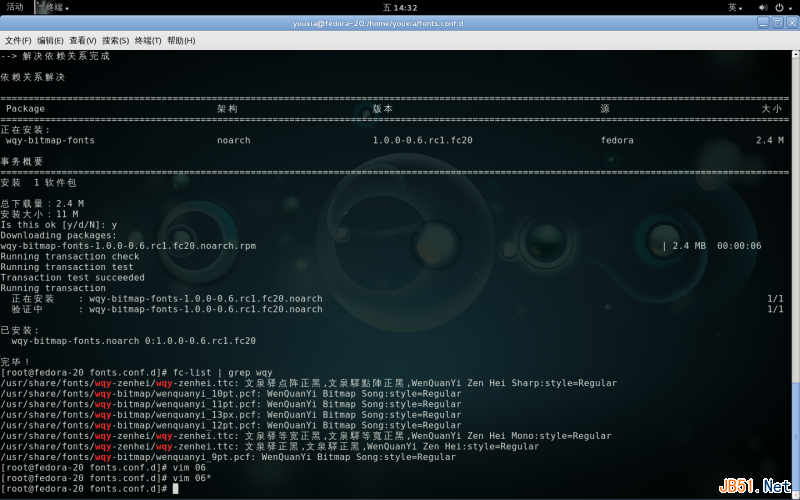Click 'Running transaction check' line
Screen dimensions: 800x500
click(x=70, y=257)
